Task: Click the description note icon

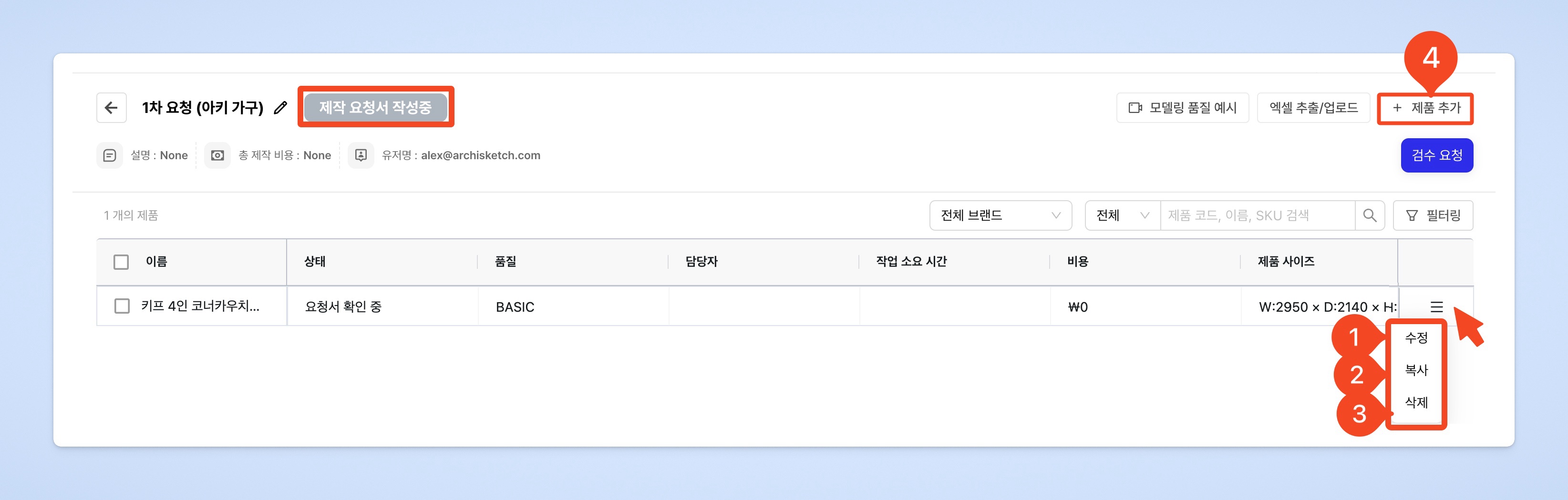Action: 110,156
